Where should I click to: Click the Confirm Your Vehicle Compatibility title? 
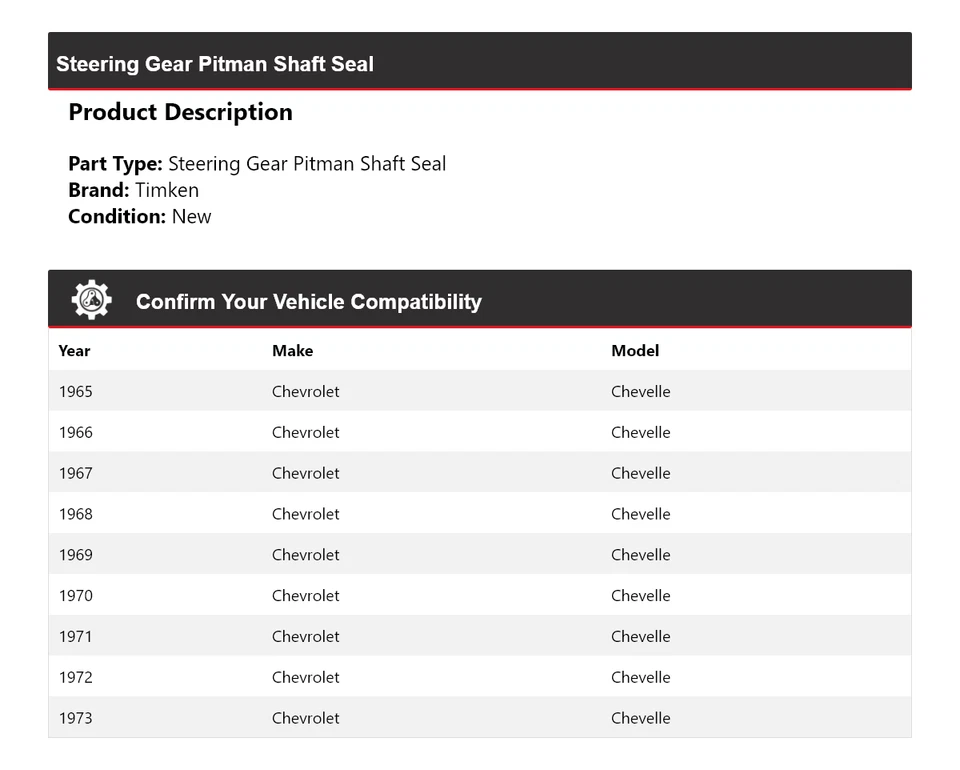(308, 302)
